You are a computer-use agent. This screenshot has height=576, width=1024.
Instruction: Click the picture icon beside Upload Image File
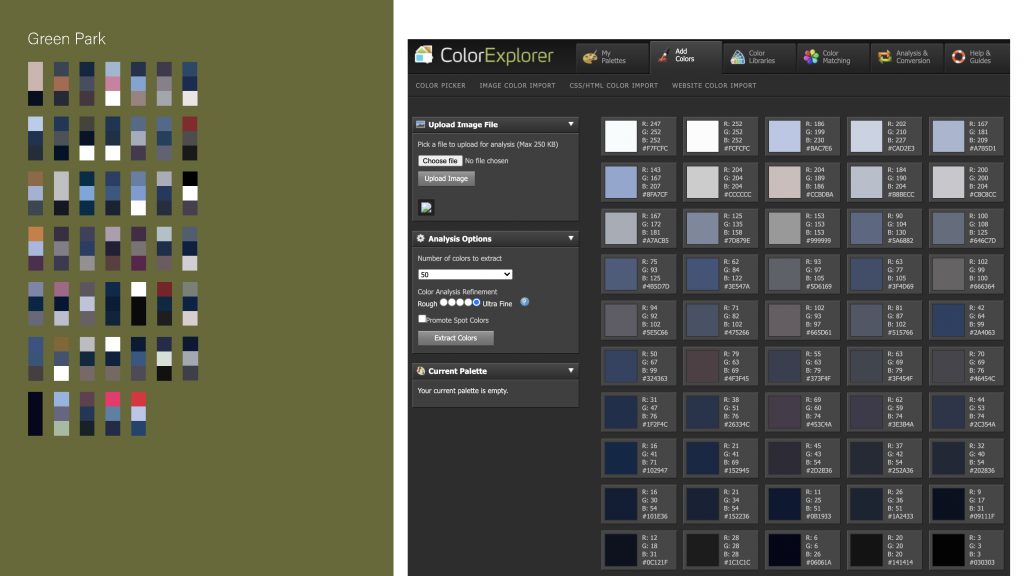[x=421, y=124]
